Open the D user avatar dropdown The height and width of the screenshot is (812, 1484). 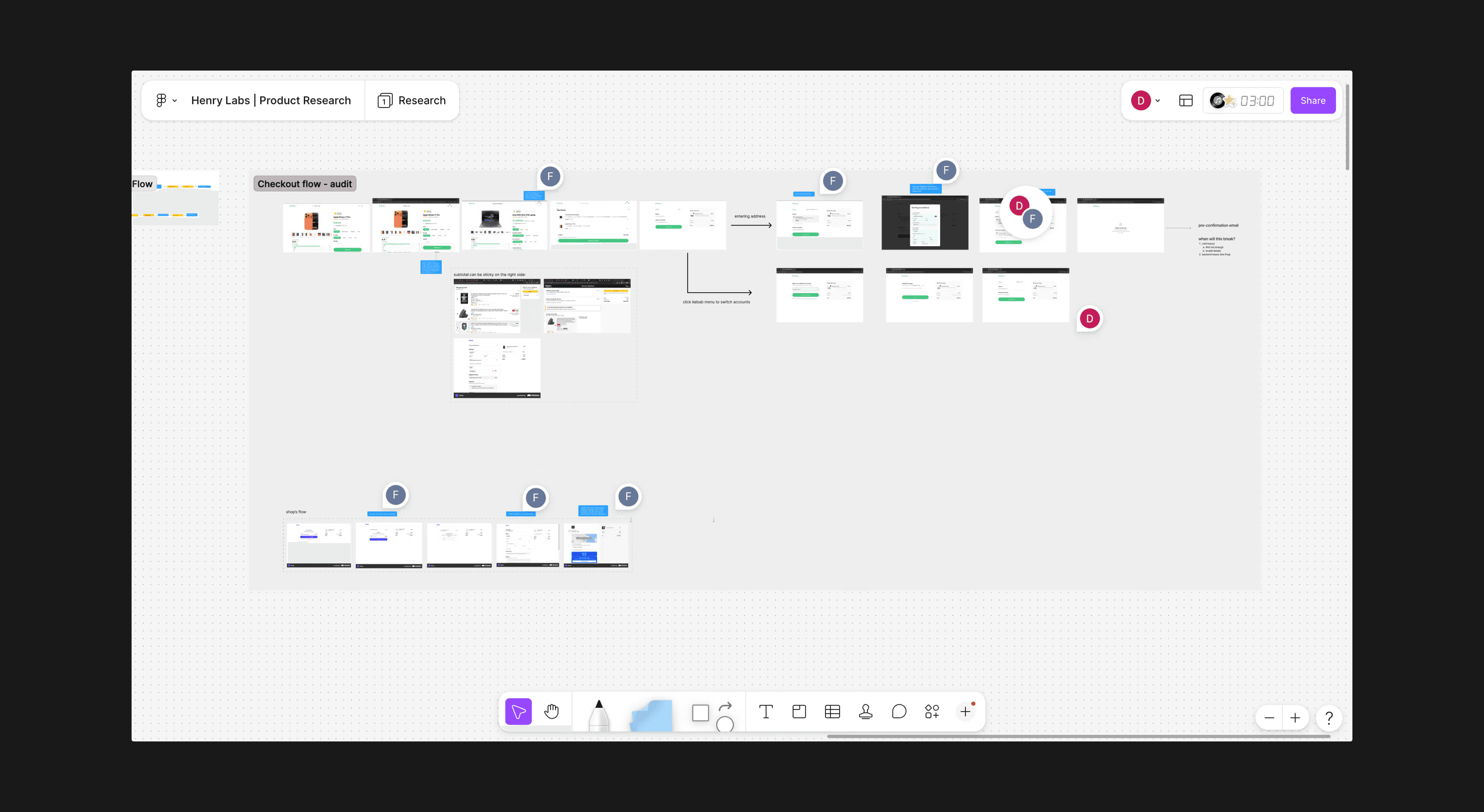coord(1145,100)
